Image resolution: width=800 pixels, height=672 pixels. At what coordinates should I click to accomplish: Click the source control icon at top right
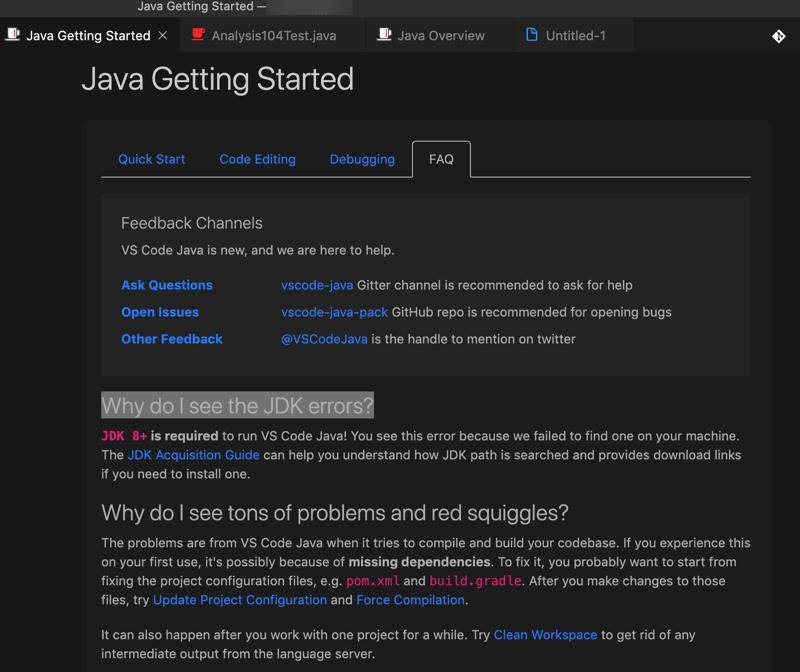click(778, 36)
